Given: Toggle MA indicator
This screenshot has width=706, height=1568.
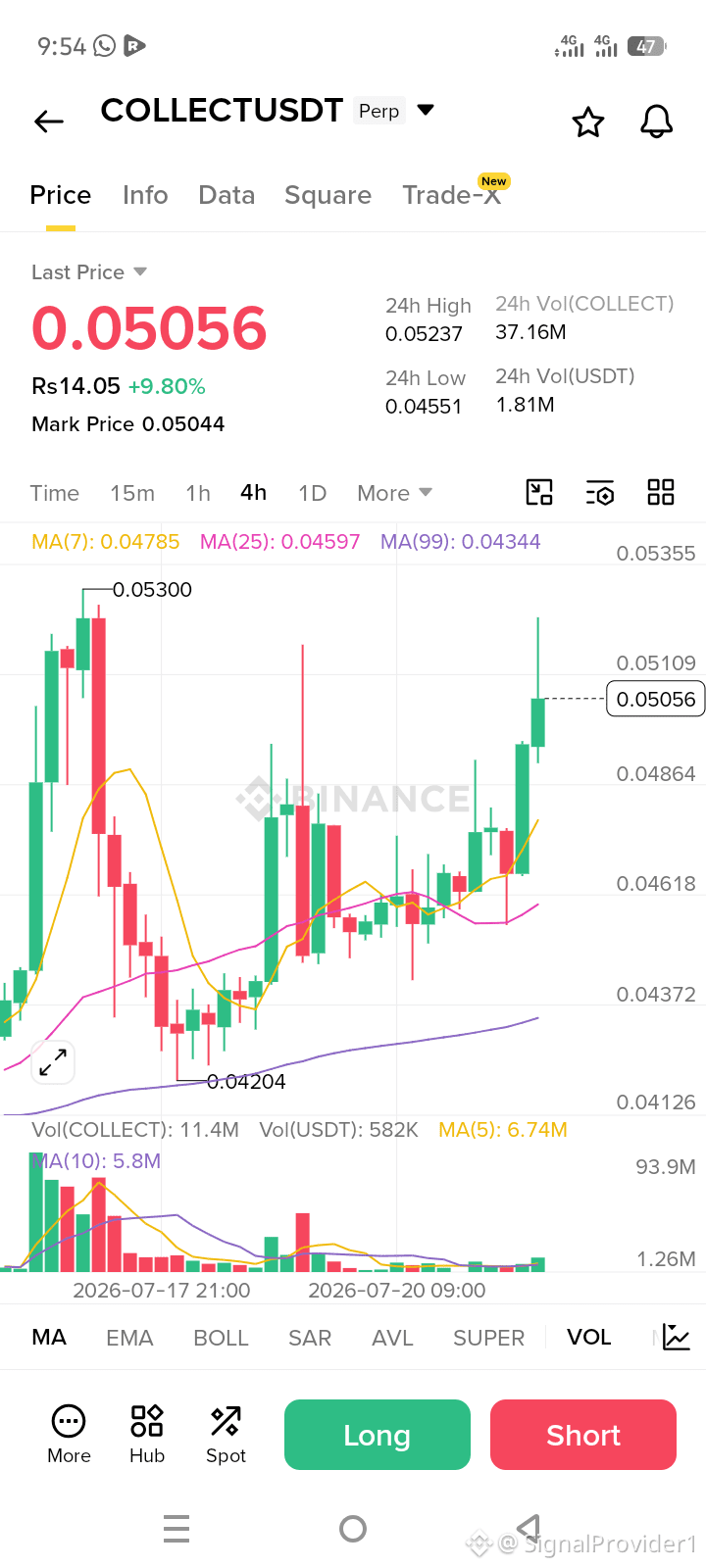Looking at the screenshot, I should 49,1338.
